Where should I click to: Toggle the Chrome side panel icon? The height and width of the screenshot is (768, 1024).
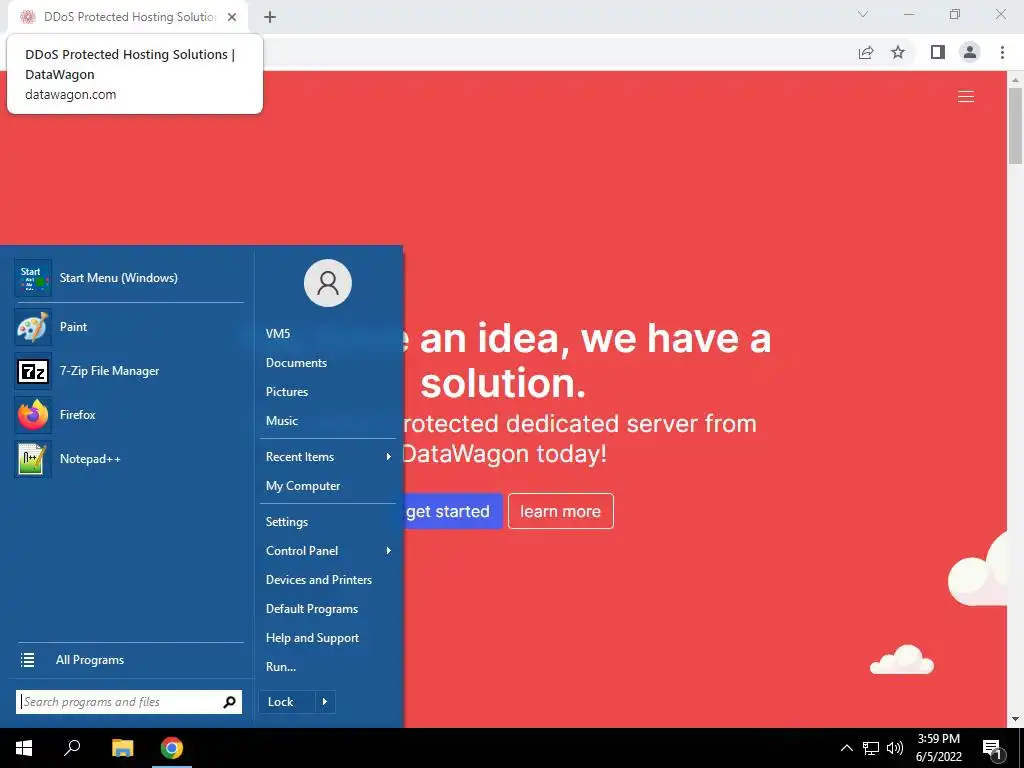tap(938, 52)
